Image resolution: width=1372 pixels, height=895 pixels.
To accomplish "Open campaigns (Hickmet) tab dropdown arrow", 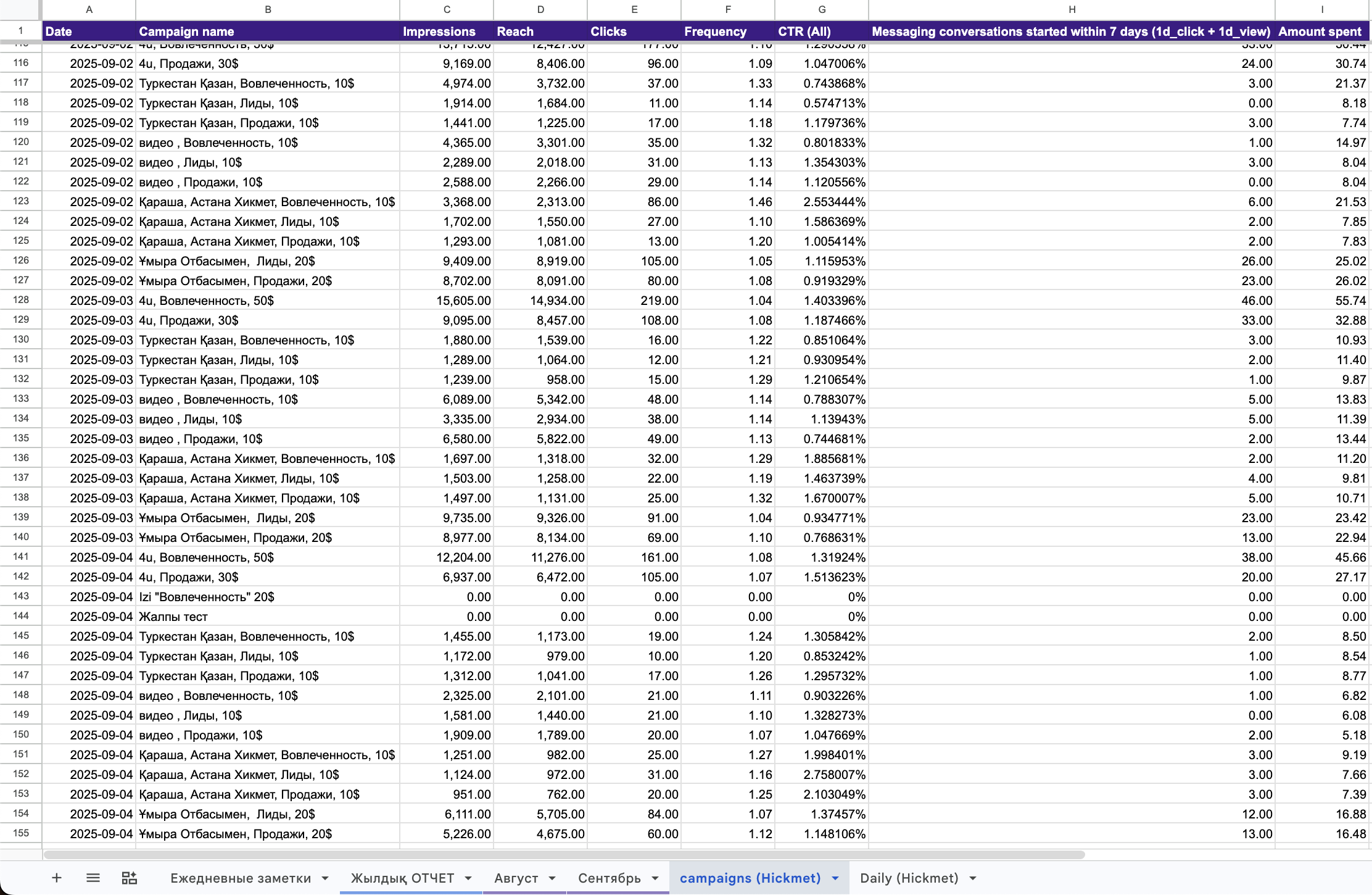I will click(x=835, y=878).
